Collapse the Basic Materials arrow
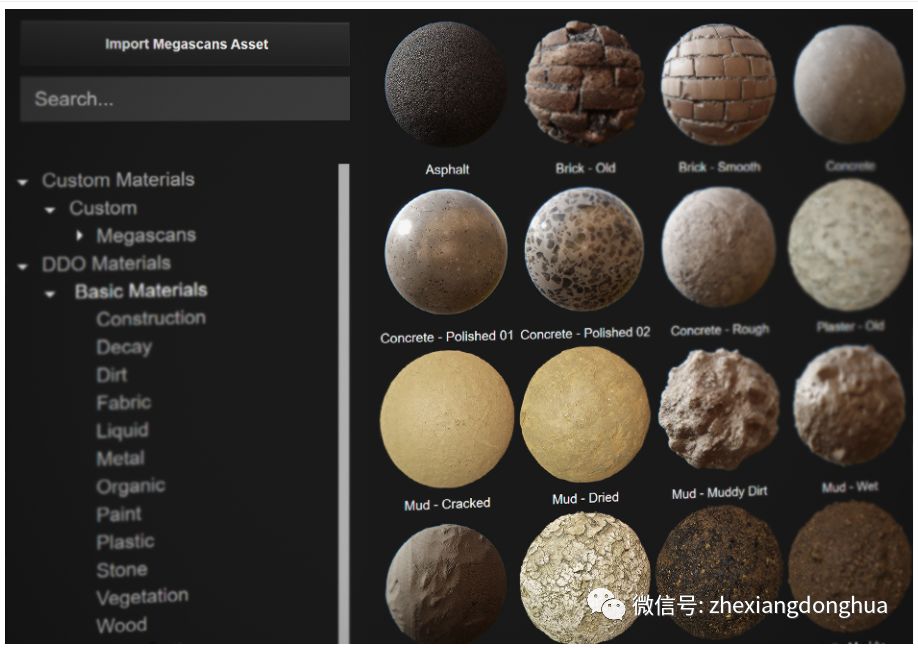Image resolution: width=918 pixels, height=648 pixels. (50, 294)
